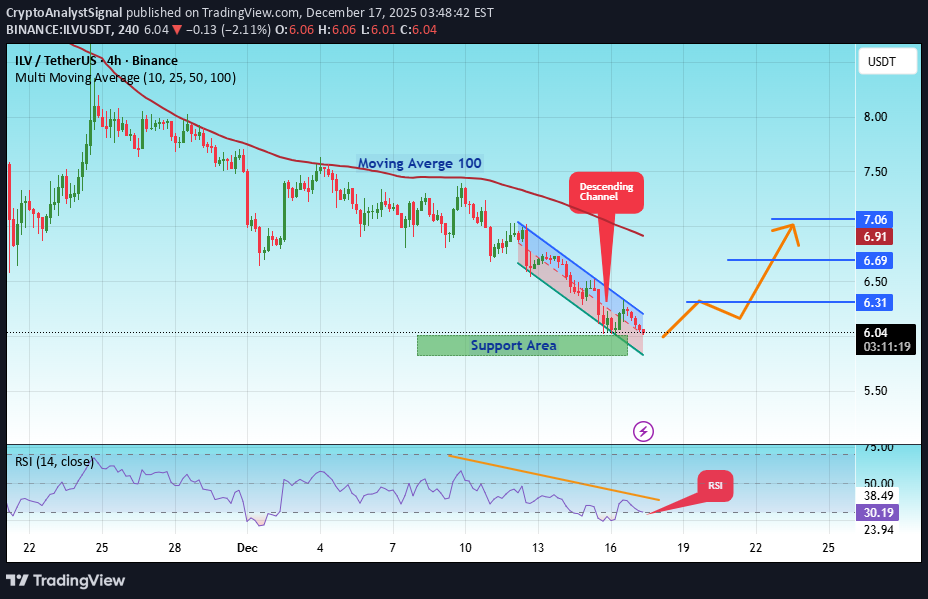Click the BINANCE:ILVUSDT symbol name
The width and height of the screenshot is (928, 599).
tap(59, 30)
